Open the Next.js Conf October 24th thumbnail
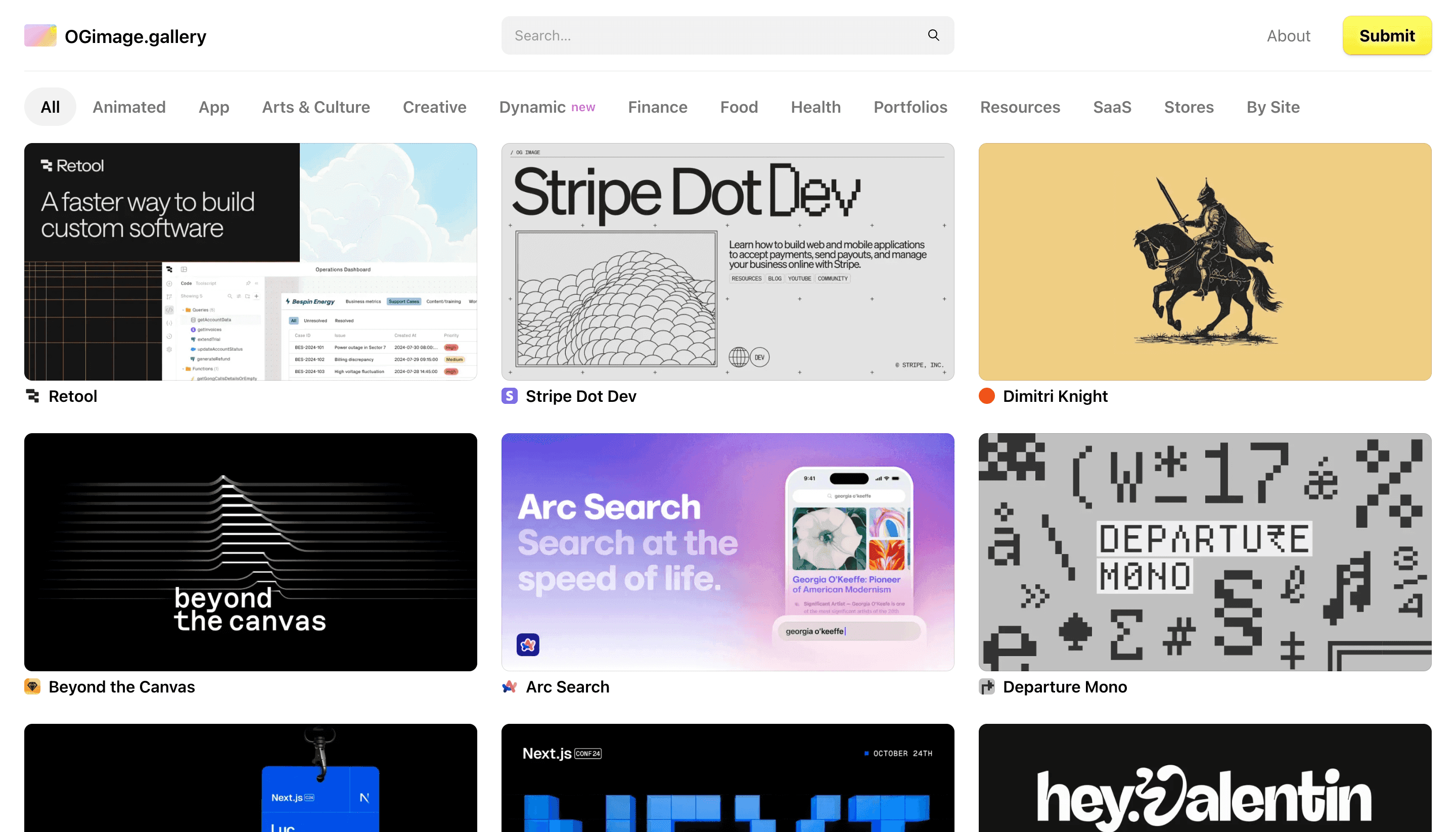Screen dimensions: 1456x832 point(727,778)
